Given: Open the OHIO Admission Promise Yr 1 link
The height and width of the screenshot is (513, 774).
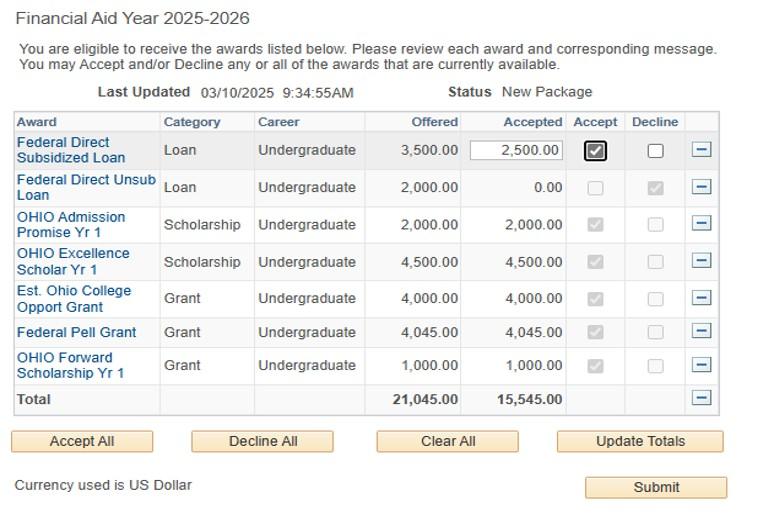Looking at the screenshot, I should 71,224.
